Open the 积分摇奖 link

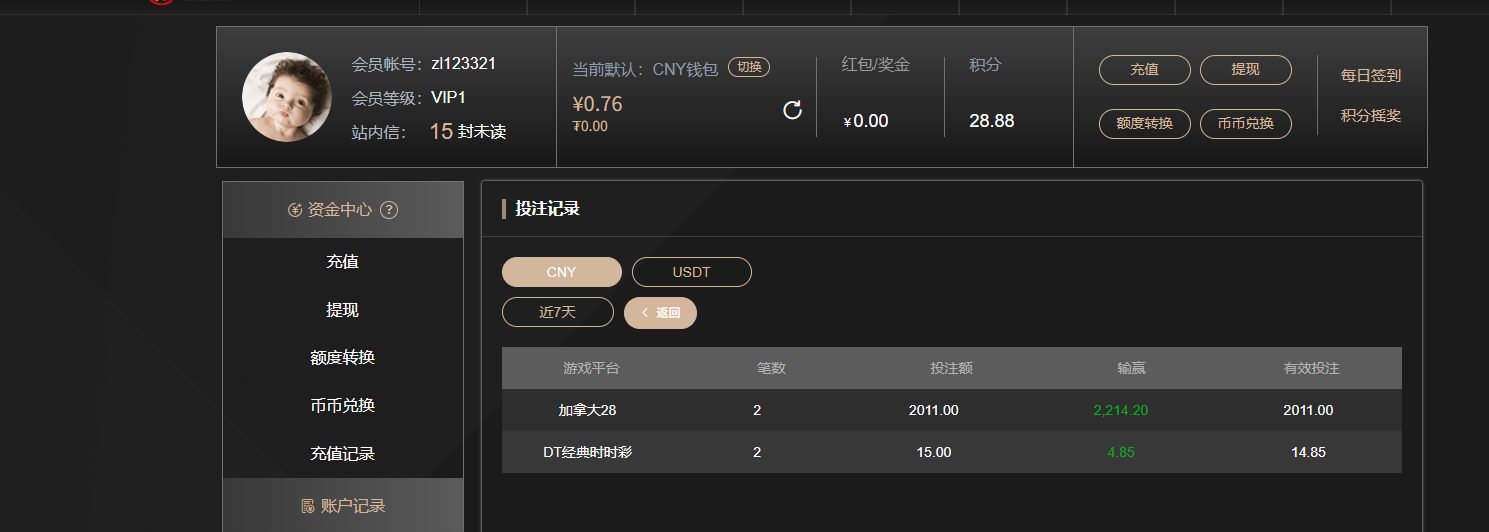tap(1371, 116)
